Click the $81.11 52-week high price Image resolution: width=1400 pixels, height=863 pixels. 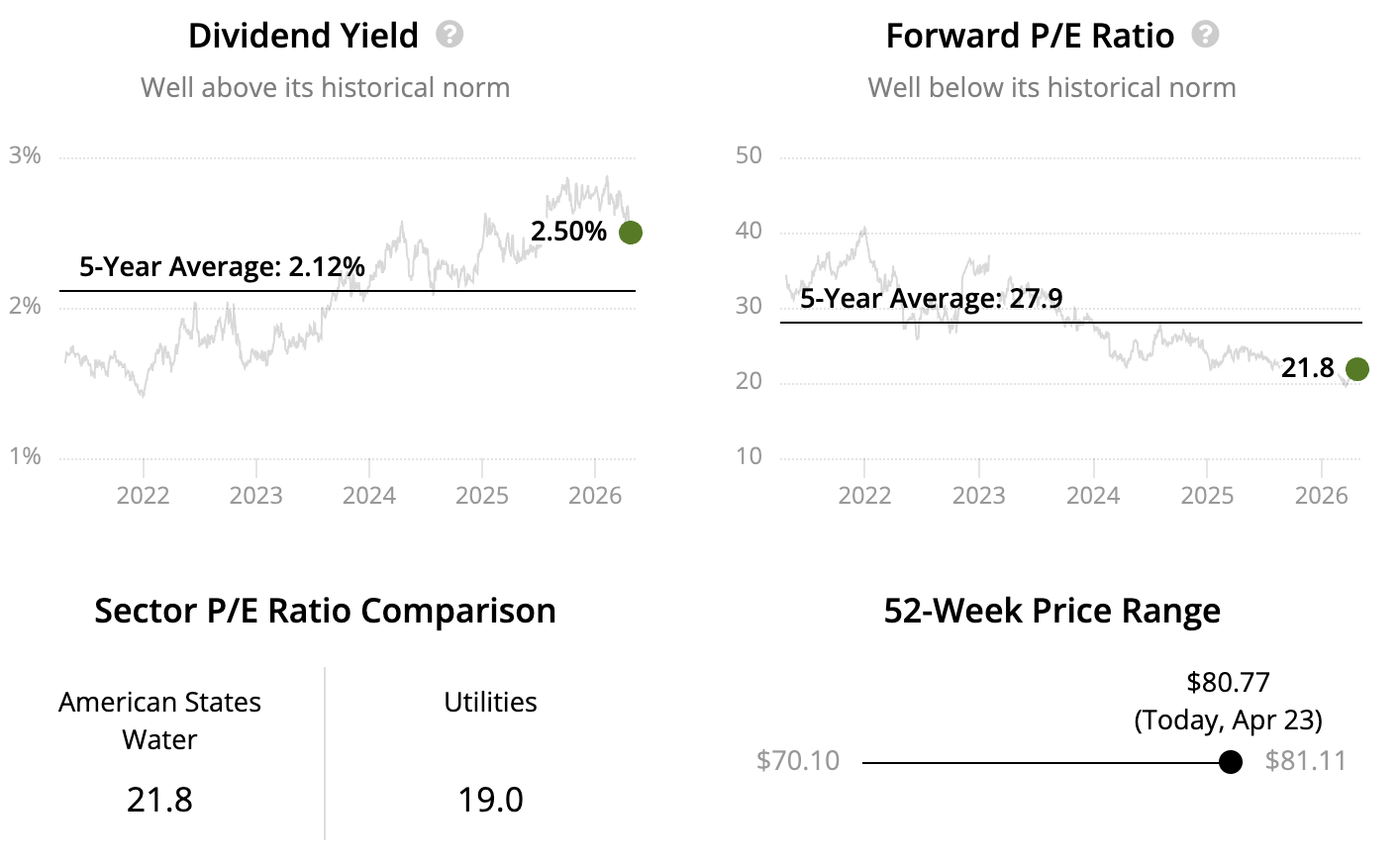(x=1306, y=761)
